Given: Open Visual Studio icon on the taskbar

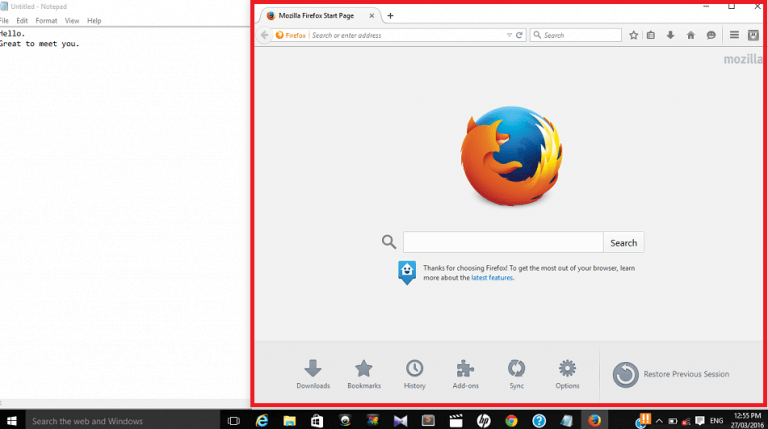Looking at the screenshot, I should pos(400,421).
